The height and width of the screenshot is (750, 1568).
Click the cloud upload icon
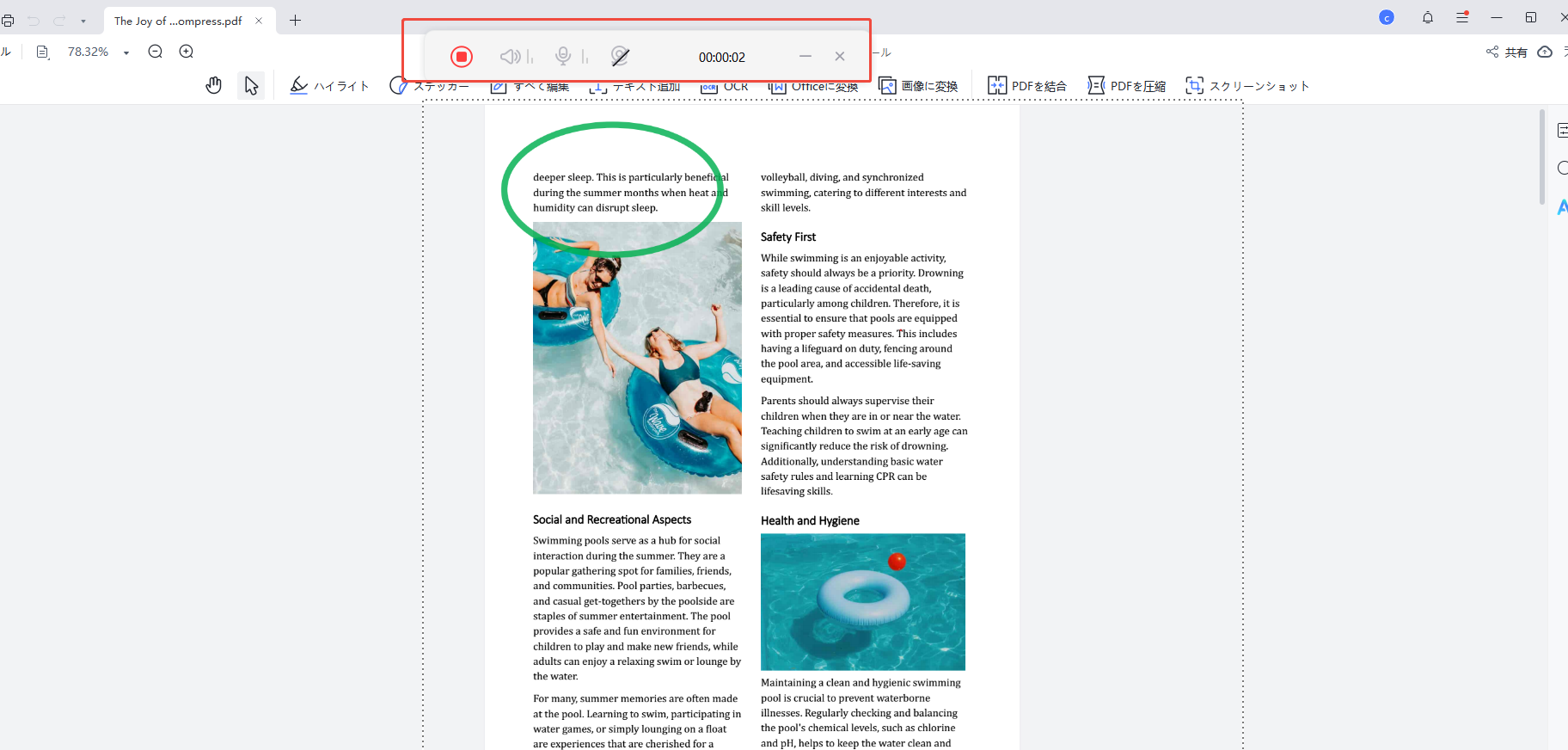pyautogui.click(x=1545, y=52)
